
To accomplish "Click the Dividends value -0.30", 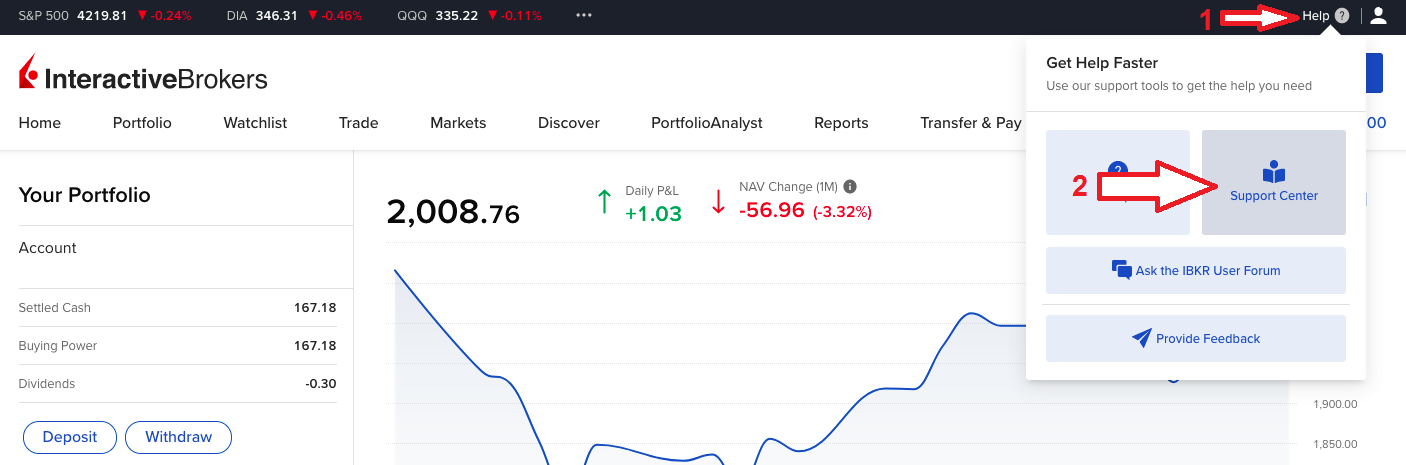I will 321,384.
